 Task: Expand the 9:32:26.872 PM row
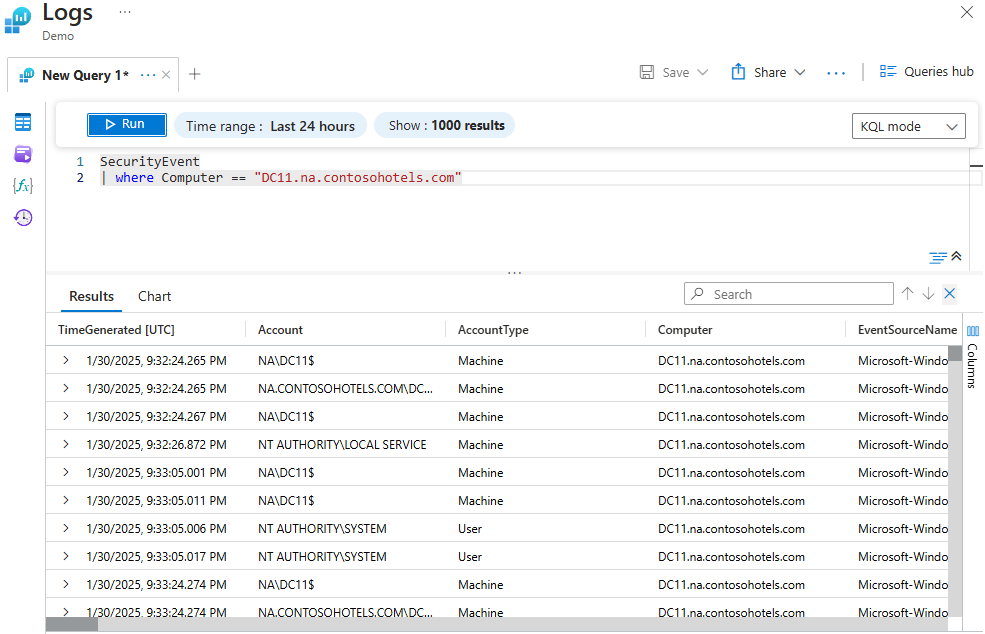[x=65, y=444]
